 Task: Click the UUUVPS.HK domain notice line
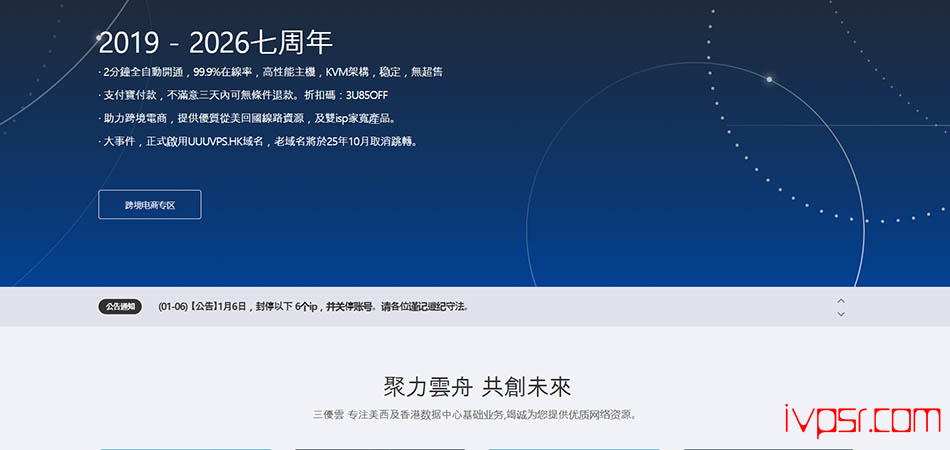(260, 141)
